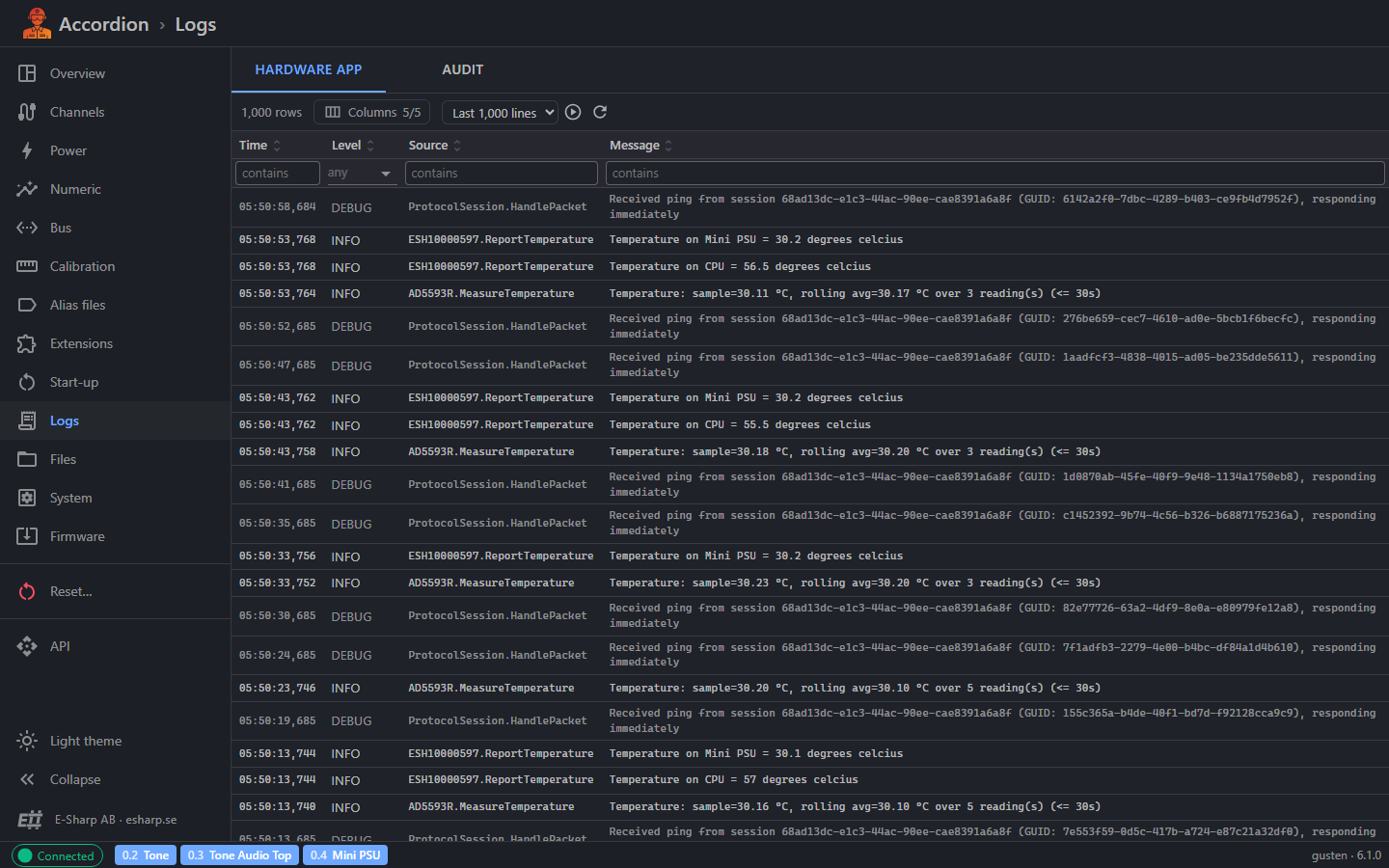Click the Connected status badge
Image resolution: width=1389 pixels, height=868 pixels.
[57, 855]
